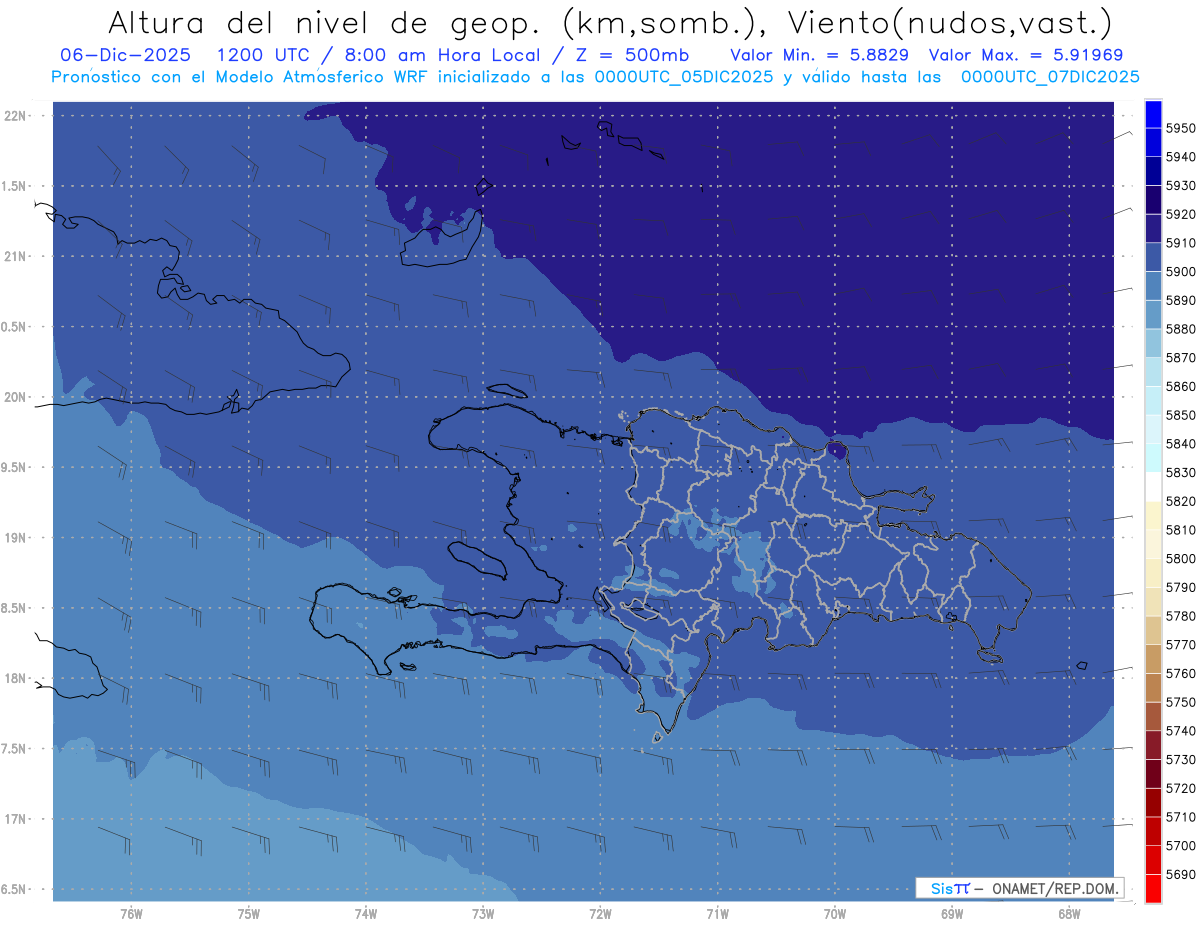Click the '1.5N' latitude label

tap(14, 186)
